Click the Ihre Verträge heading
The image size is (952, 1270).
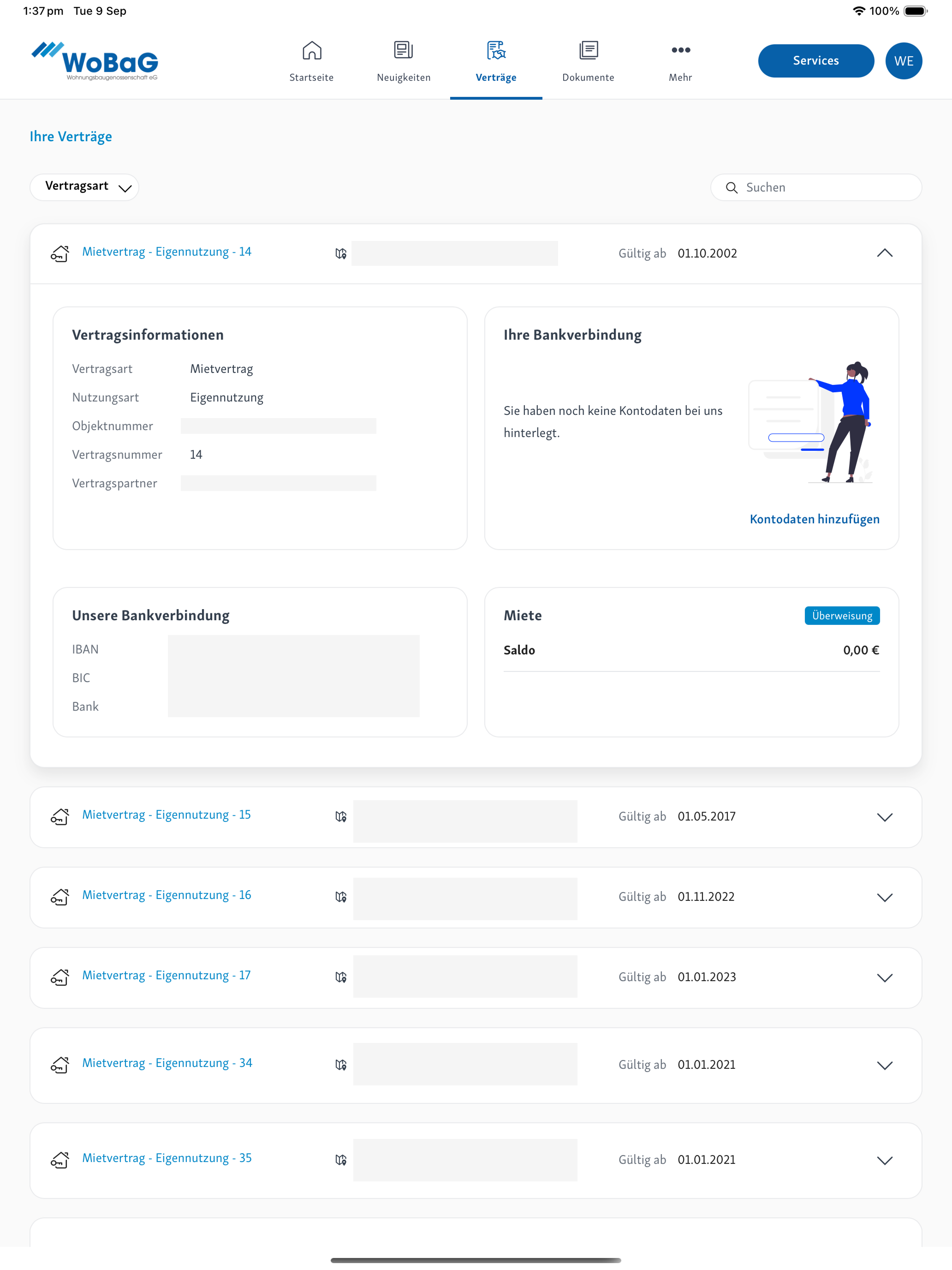[71, 137]
